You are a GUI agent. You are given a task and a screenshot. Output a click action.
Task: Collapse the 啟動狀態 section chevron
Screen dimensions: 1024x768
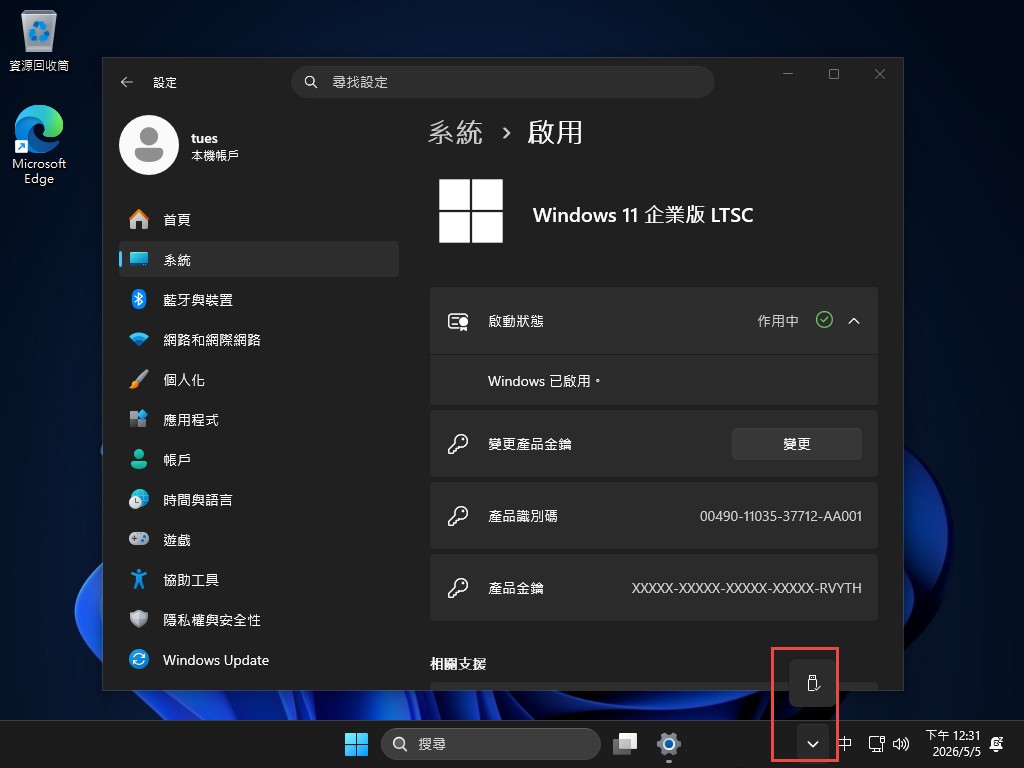[854, 321]
